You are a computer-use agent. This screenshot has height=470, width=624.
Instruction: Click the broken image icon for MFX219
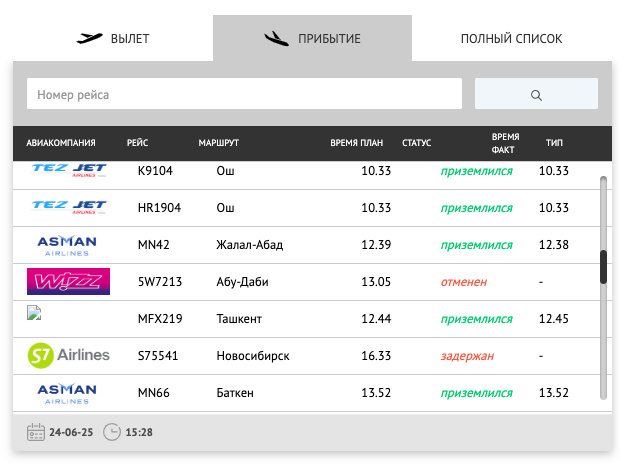tap(34, 313)
